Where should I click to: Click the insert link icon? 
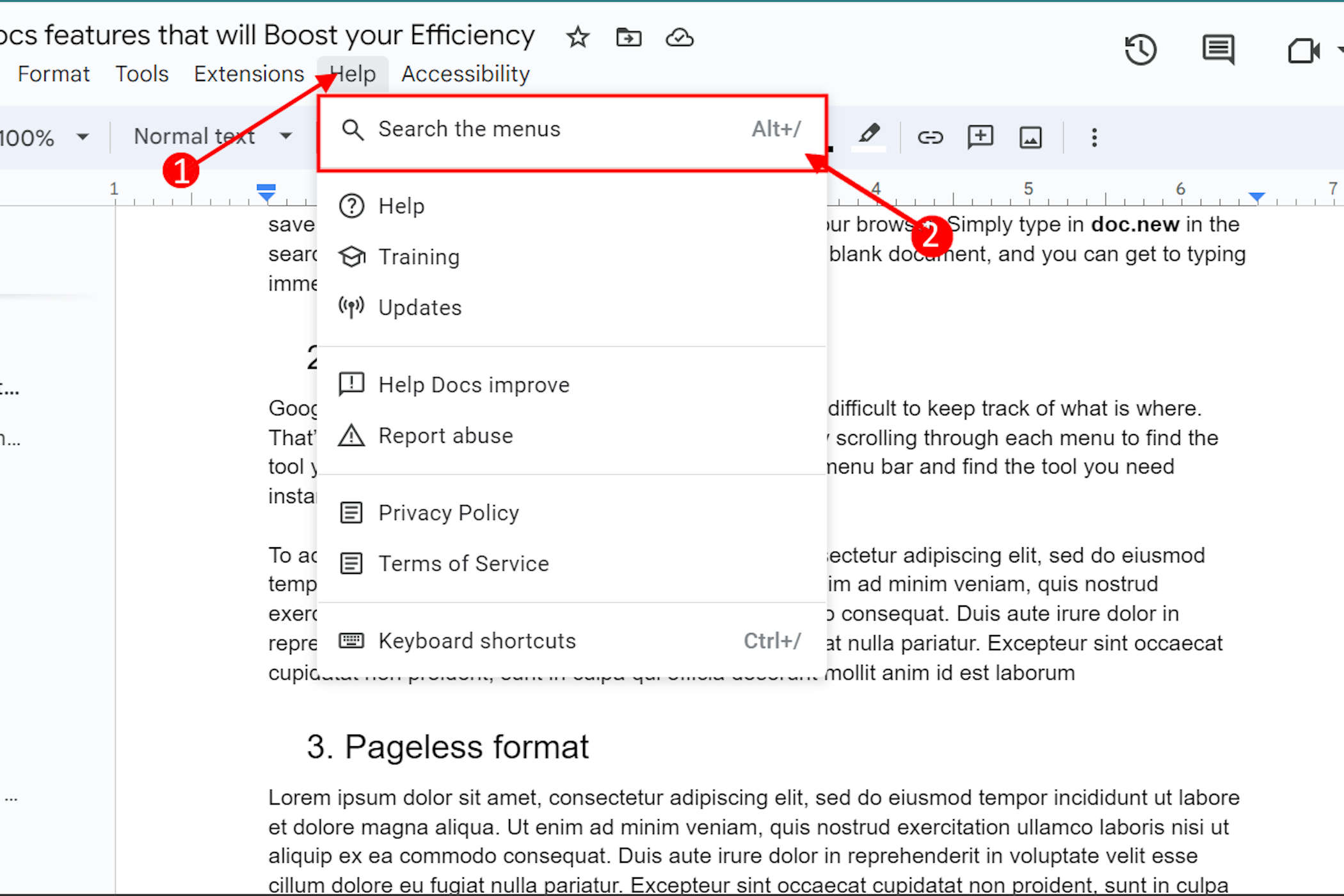(x=930, y=137)
